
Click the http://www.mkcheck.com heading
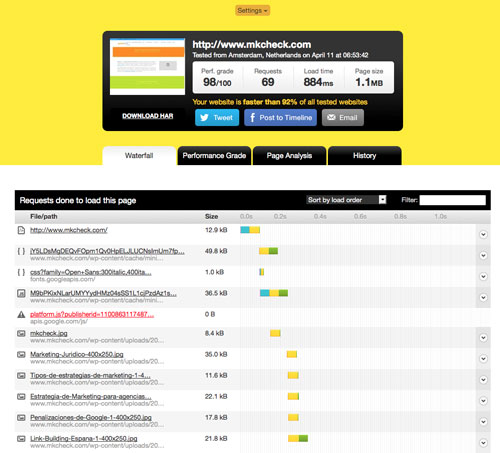[252, 44]
